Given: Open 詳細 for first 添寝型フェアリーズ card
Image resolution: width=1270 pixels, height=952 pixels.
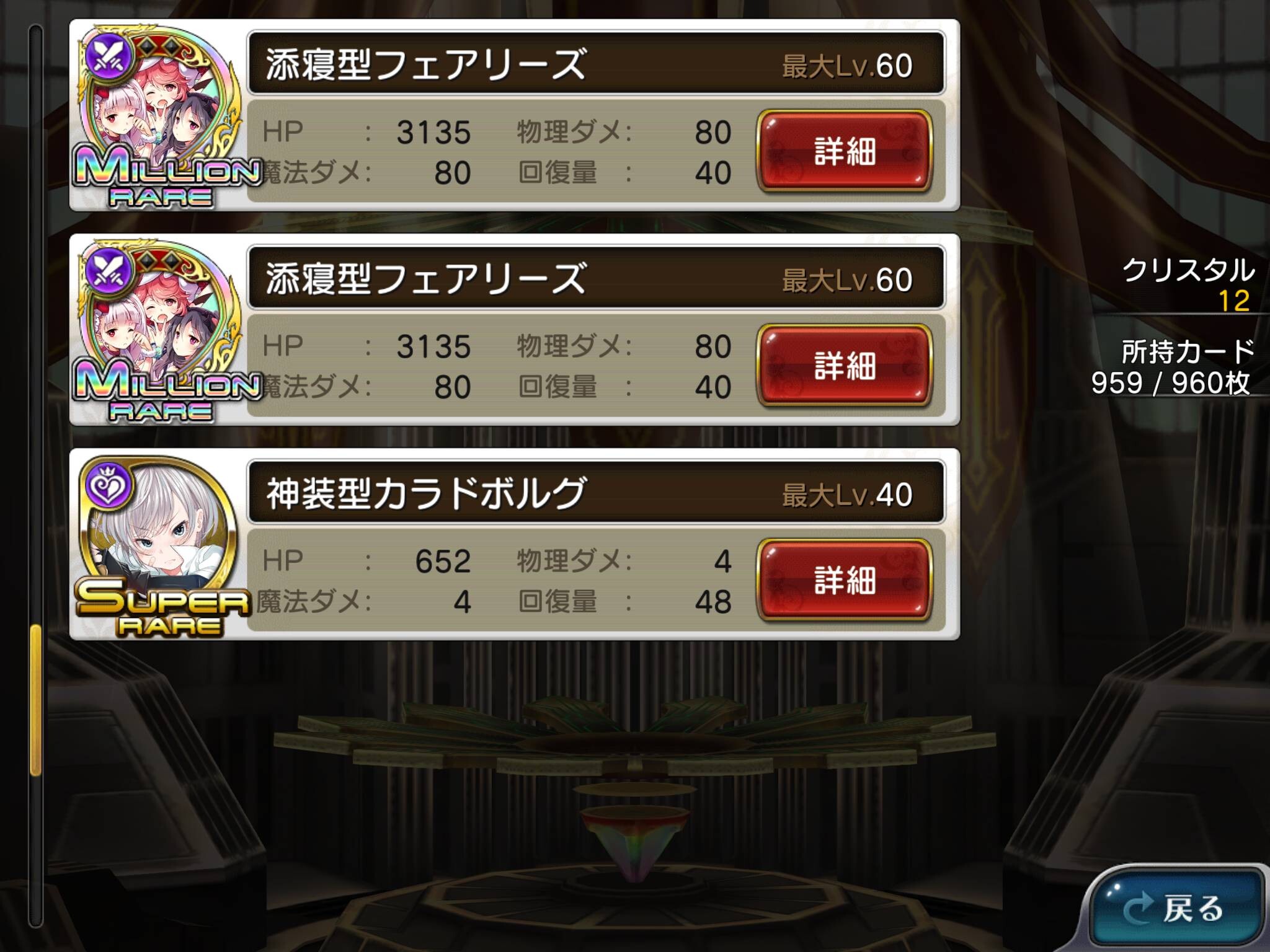Looking at the screenshot, I should 845,151.
